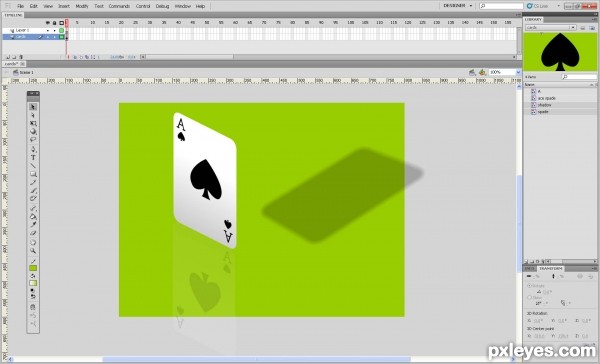Viewport: 600px width, 364px height.
Task: Select the Subselection tool
Action: point(33,115)
